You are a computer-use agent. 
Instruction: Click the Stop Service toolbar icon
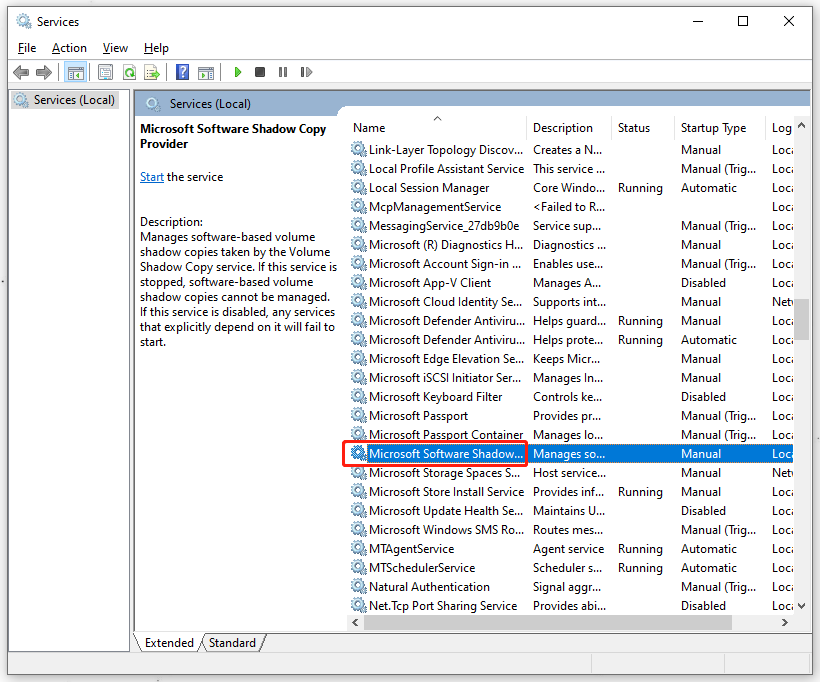[x=260, y=72]
